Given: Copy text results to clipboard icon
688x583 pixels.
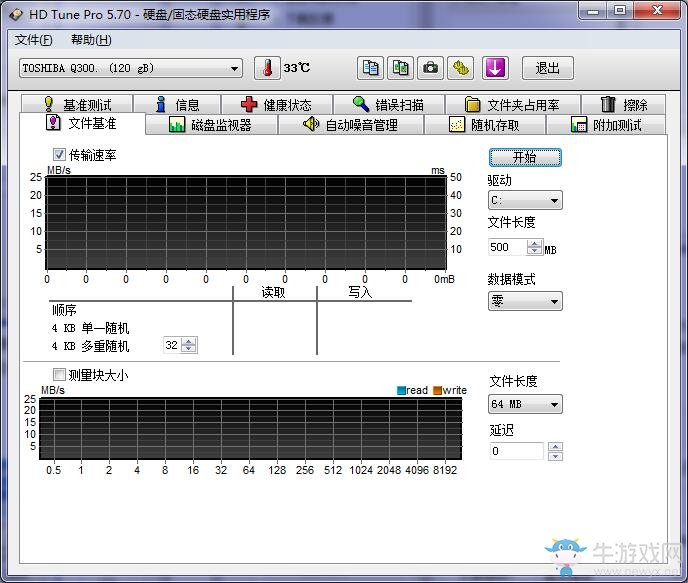Looking at the screenshot, I should (x=370, y=68).
